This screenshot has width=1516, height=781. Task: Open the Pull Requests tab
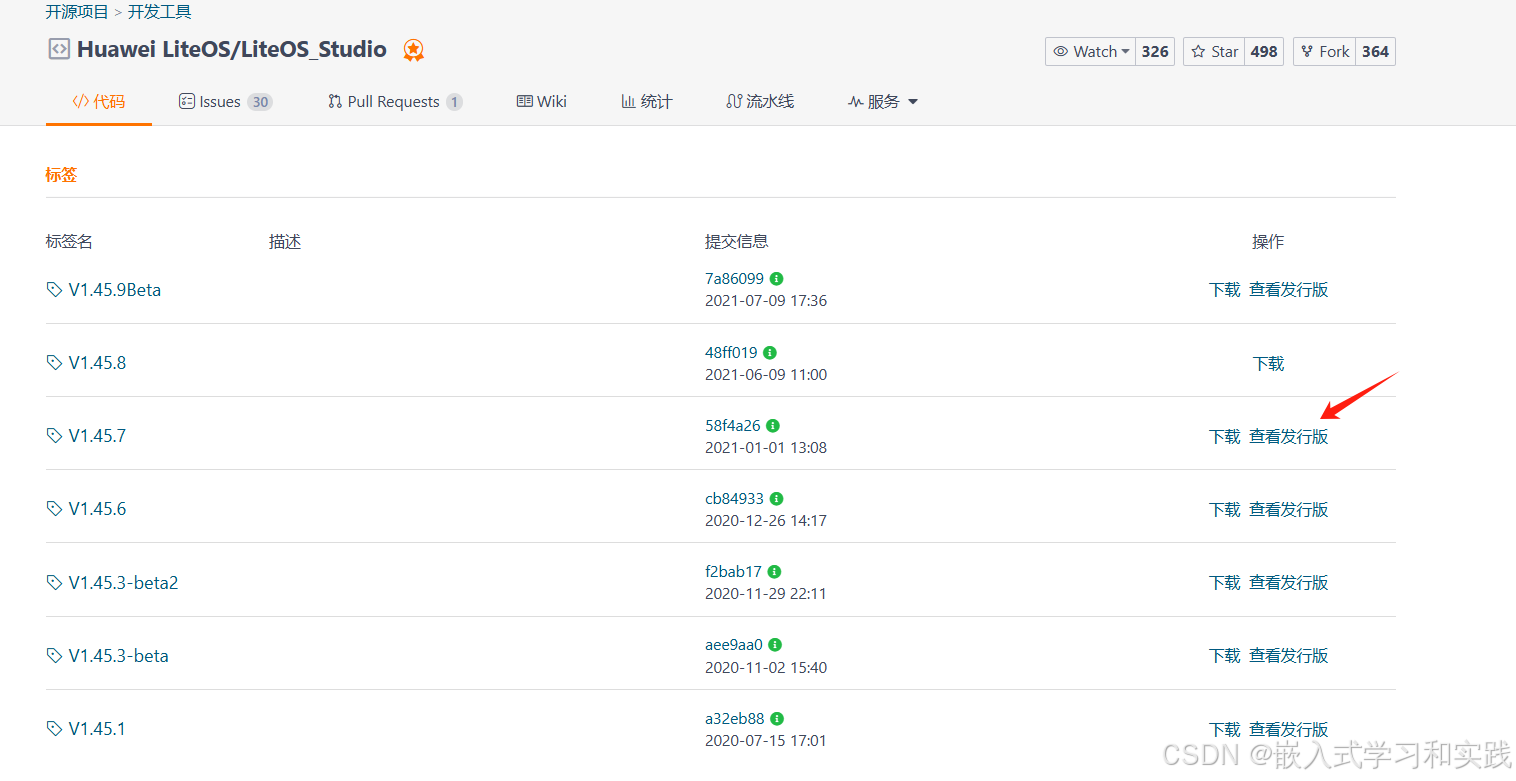(x=395, y=102)
